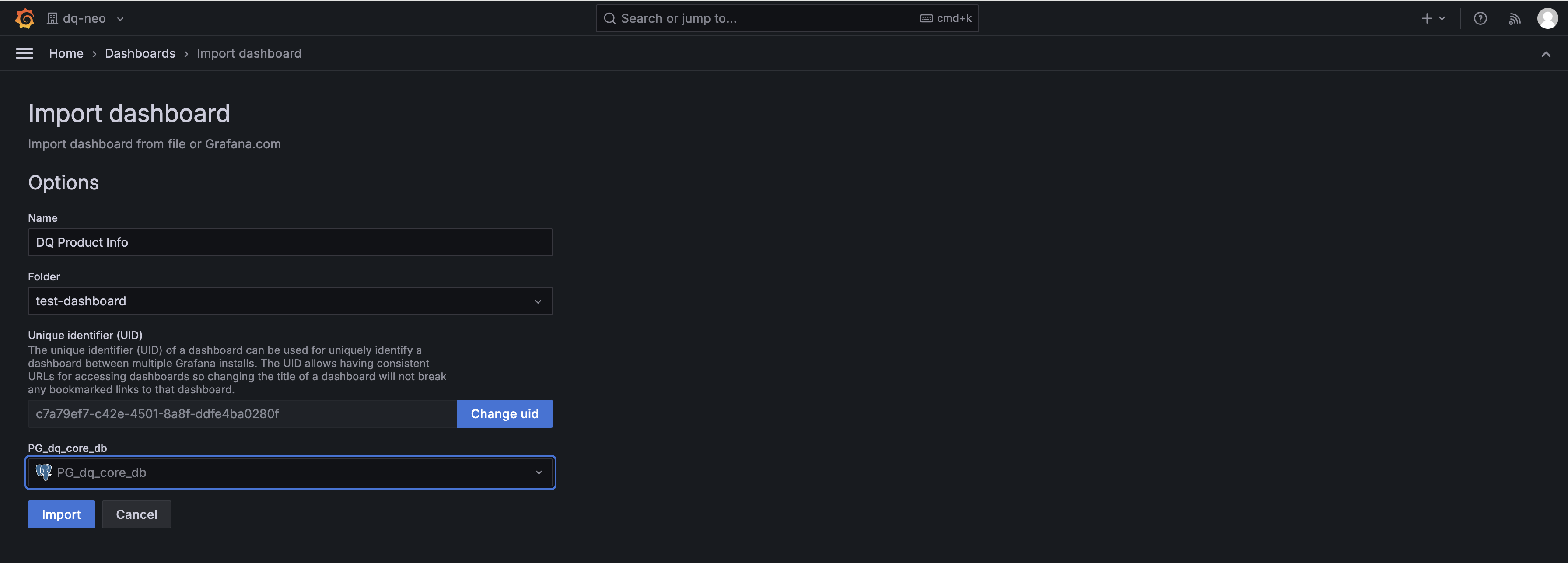Collapse the top bar with the chevron
Screen dimensions: 1568x563
click(x=1546, y=54)
